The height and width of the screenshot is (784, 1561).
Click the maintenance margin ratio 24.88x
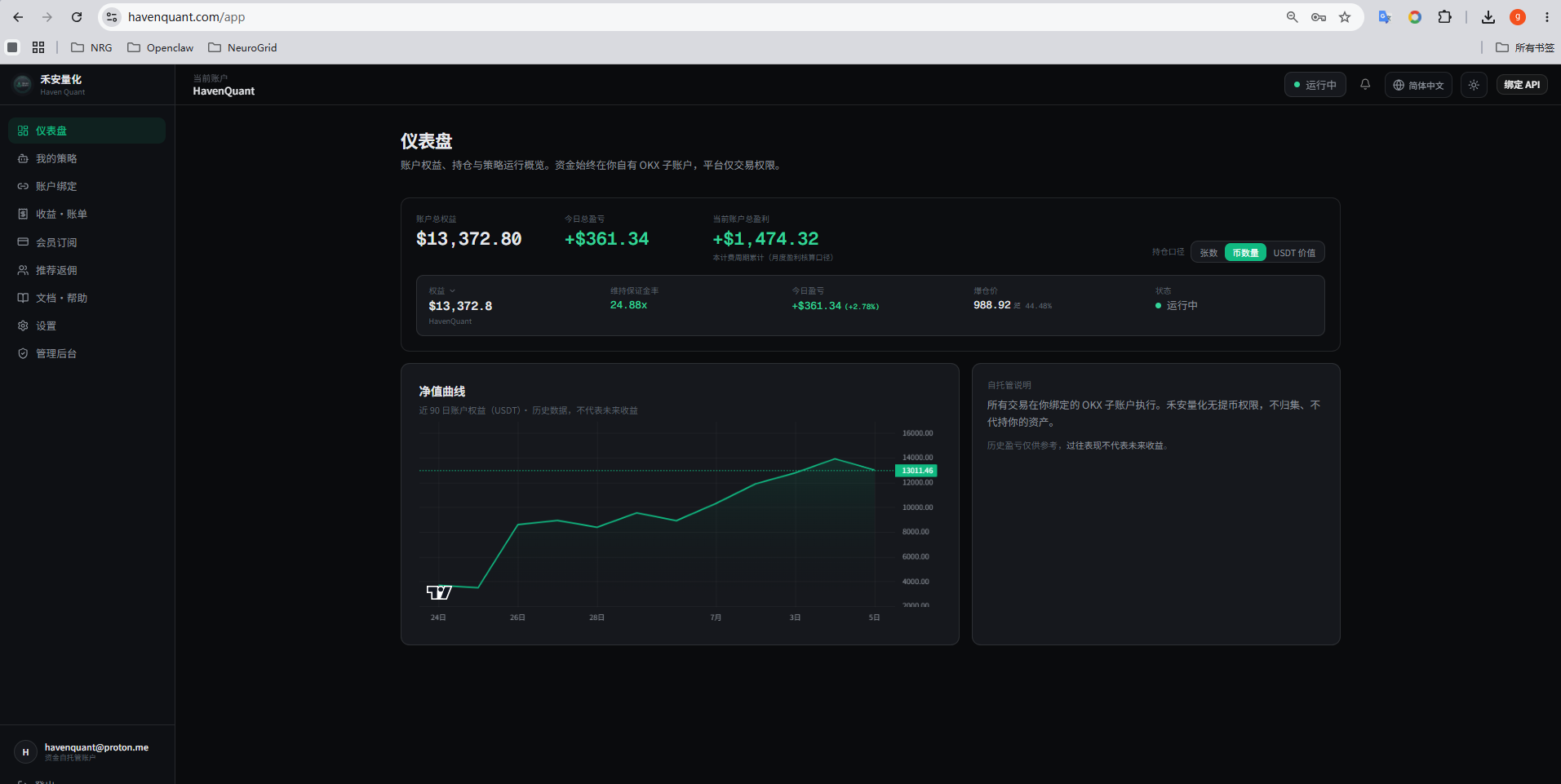[x=628, y=305]
